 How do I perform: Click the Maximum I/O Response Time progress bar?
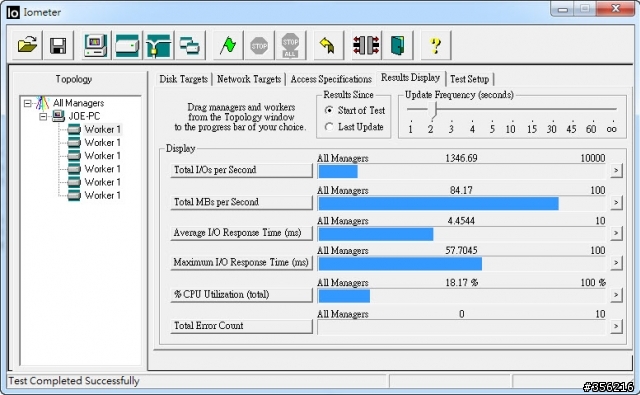pyautogui.click(x=462, y=263)
